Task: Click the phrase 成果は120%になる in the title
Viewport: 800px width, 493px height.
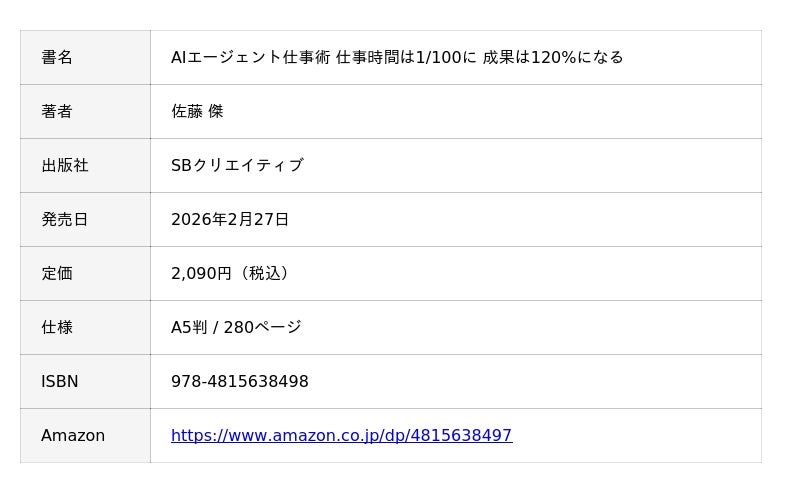Action: tap(553, 58)
